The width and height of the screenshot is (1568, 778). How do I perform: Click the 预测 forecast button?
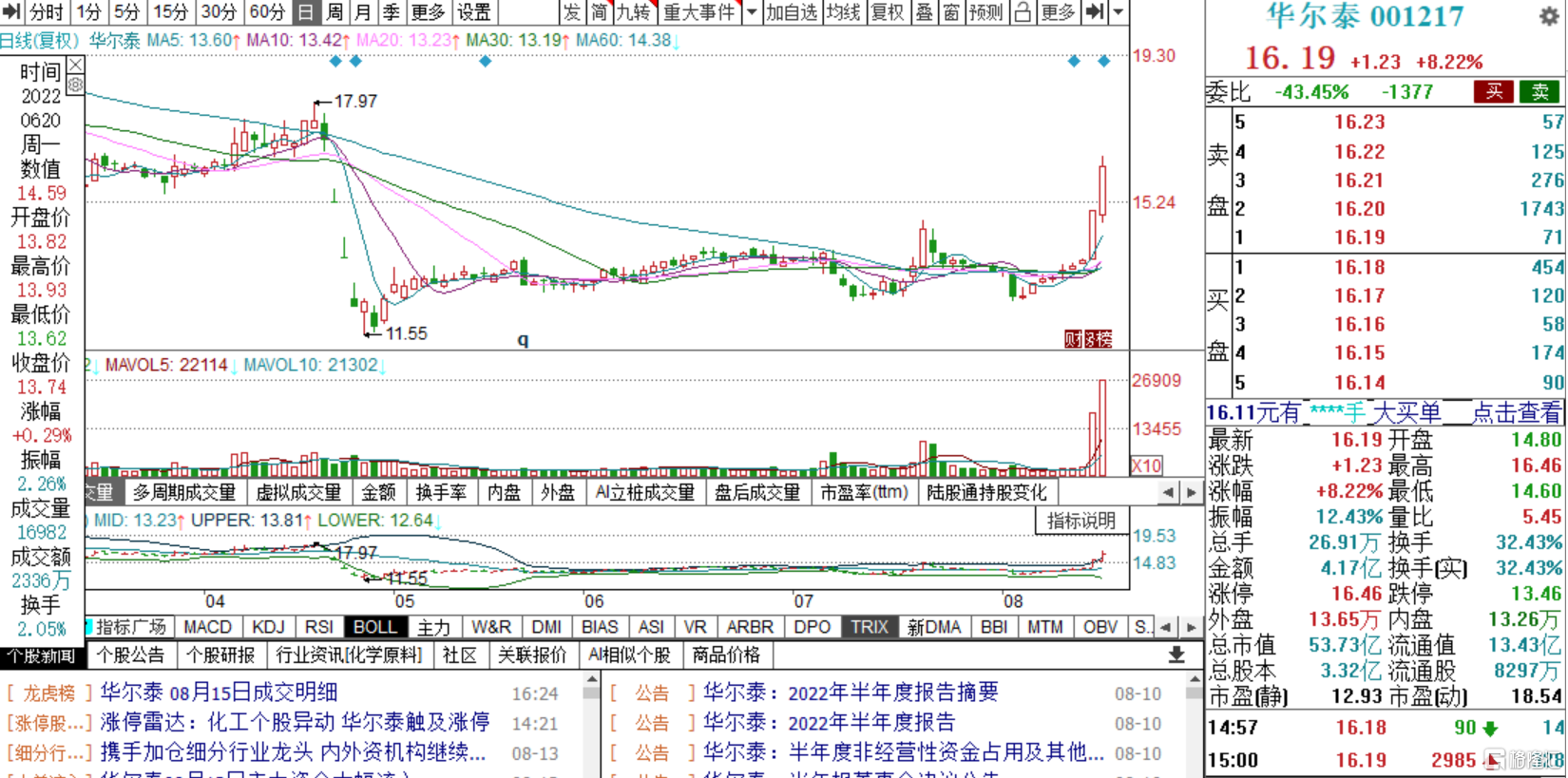(x=986, y=12)
